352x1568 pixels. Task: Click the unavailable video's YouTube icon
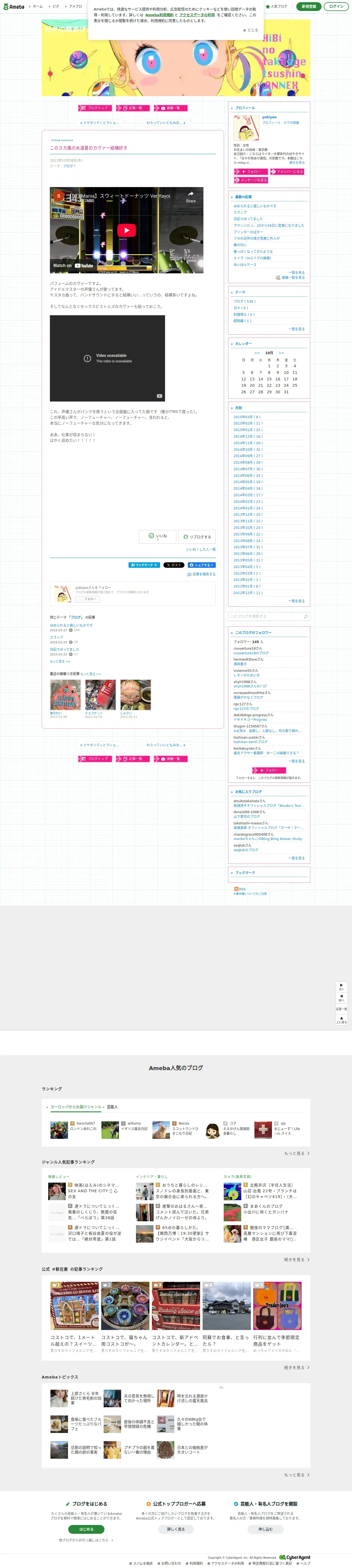coord(160,396)
